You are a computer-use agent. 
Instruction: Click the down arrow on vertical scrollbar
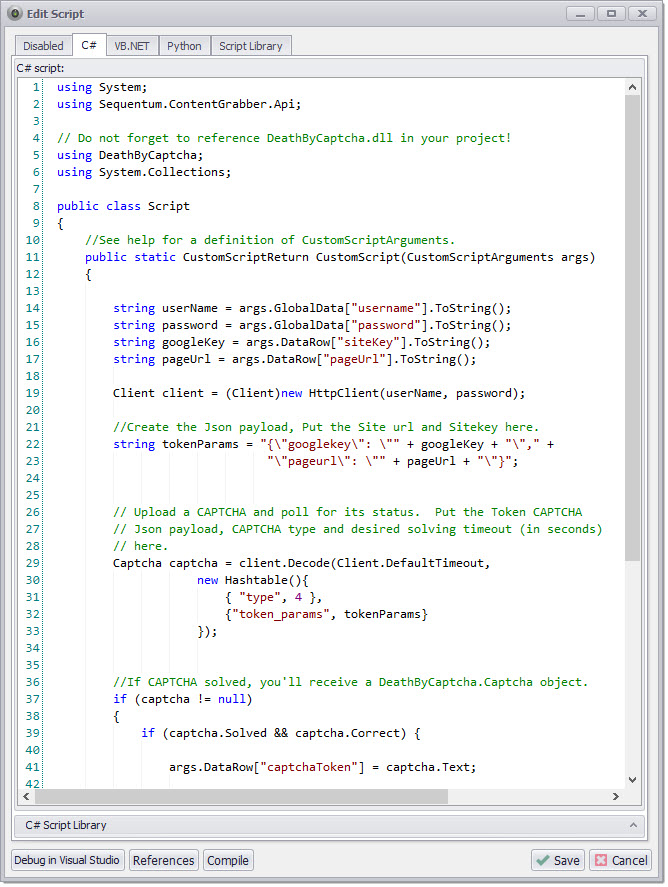point(632,779)
